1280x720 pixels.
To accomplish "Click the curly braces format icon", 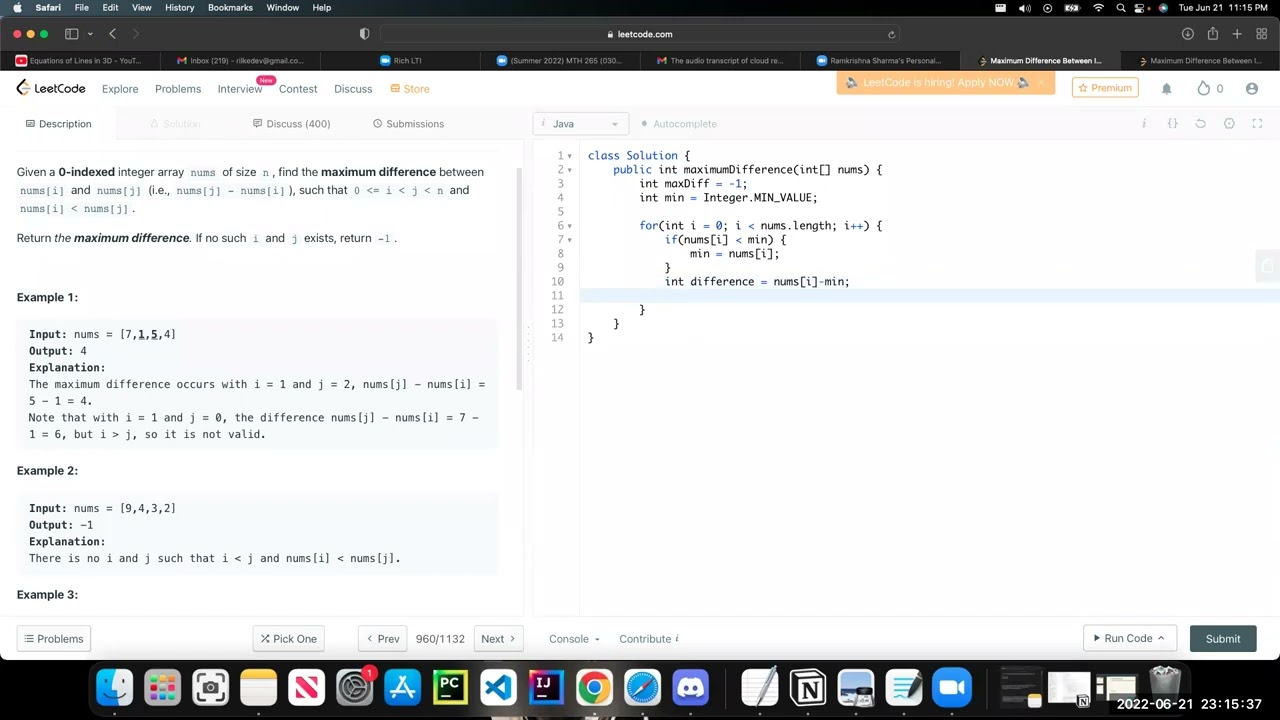I will (1172, 124).
